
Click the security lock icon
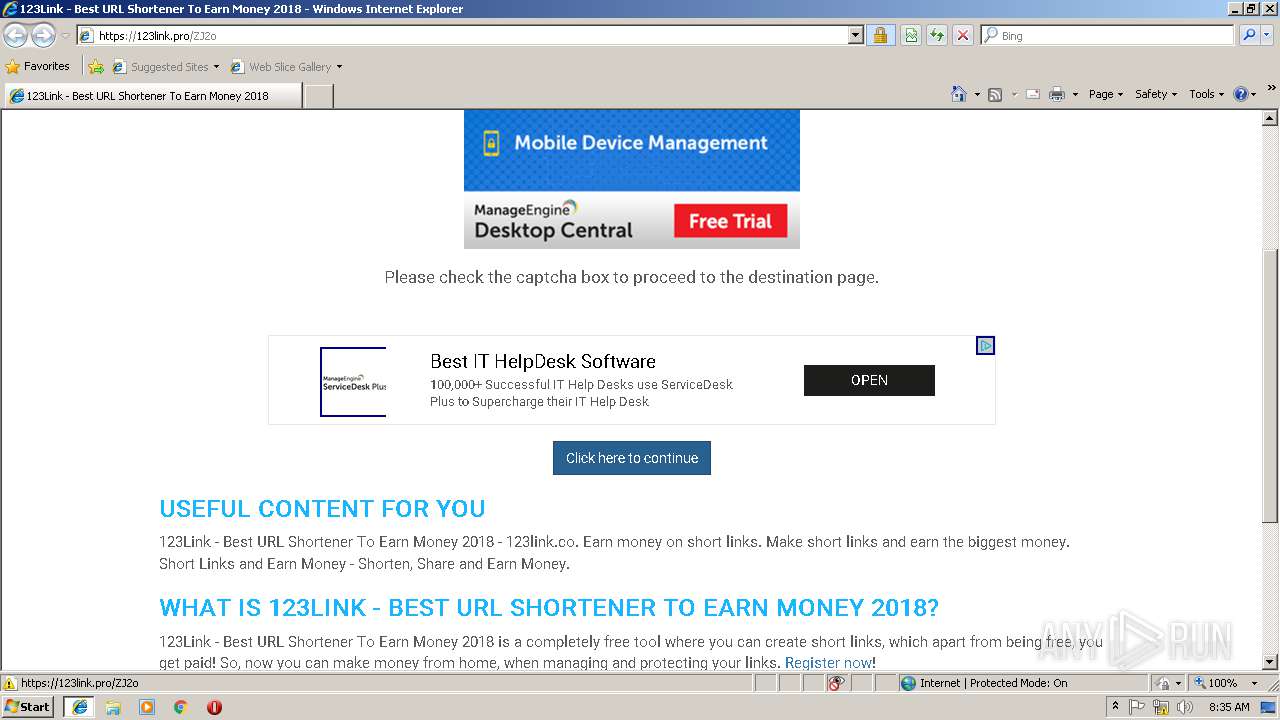click(x=880, y=35)
